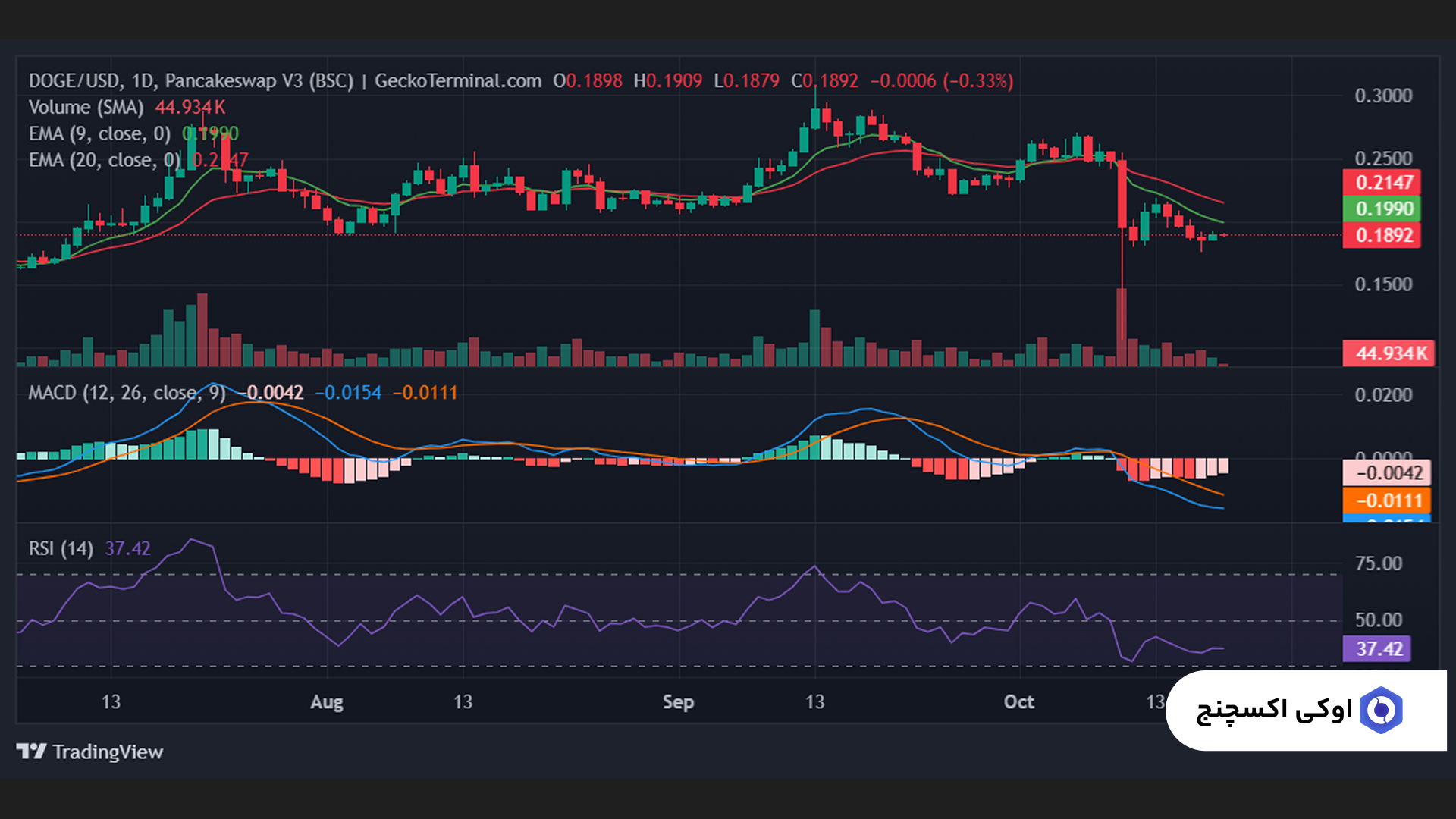Image resolution: width=1456 pixels, height=819 pixels.
Task: Click the 0.3000 price axis label
Action: (x=1383, y=96)
